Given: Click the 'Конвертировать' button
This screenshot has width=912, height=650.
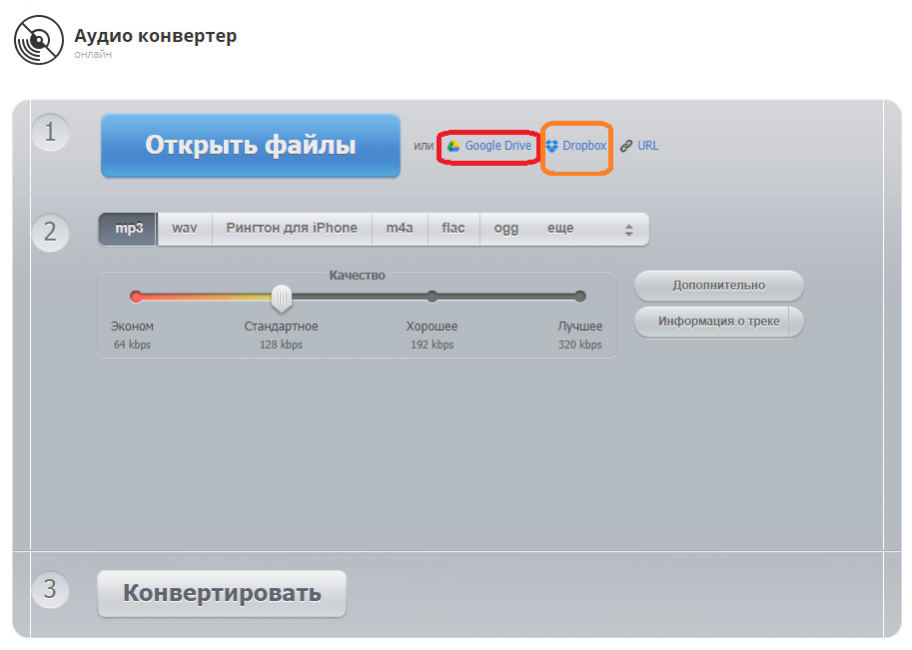Looking at the screenshot, I should click(222, 594).
